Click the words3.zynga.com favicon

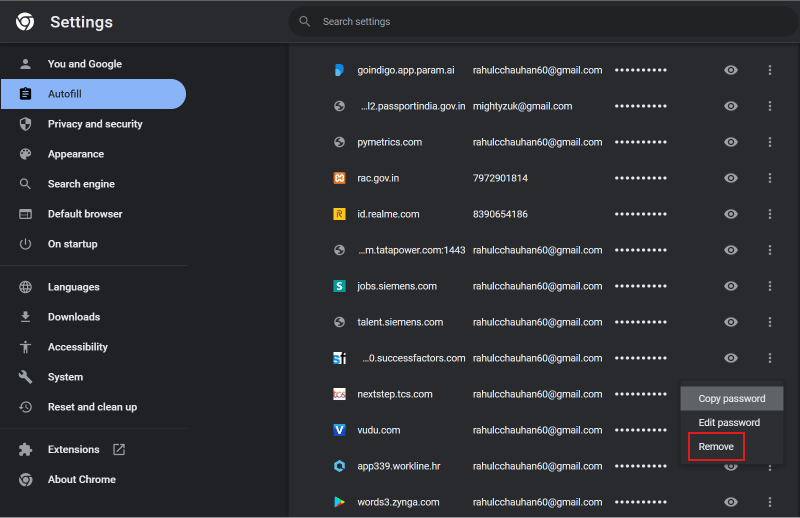tap(339, 502)
